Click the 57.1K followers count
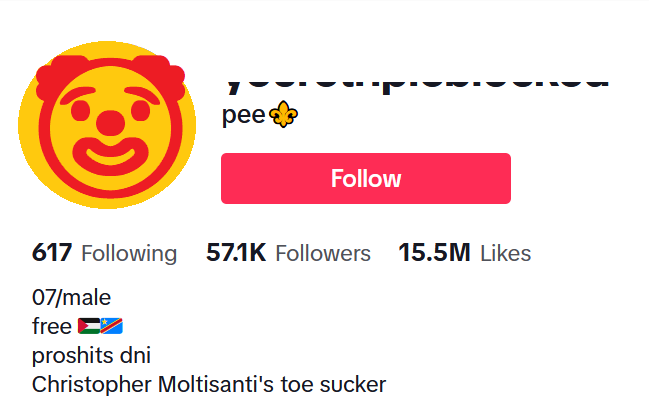 pyautogui.click(x=236, y=253)
